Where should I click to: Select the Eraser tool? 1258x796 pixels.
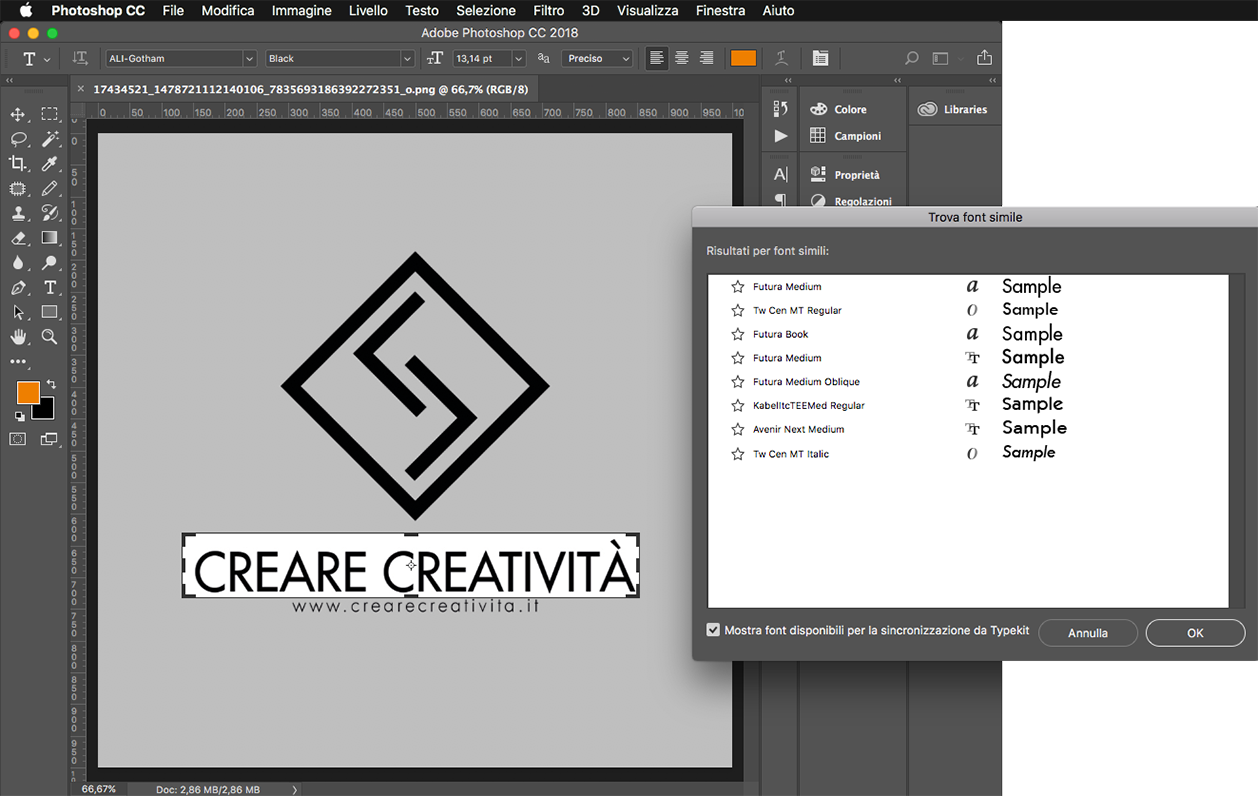click(x=18, y=238)
